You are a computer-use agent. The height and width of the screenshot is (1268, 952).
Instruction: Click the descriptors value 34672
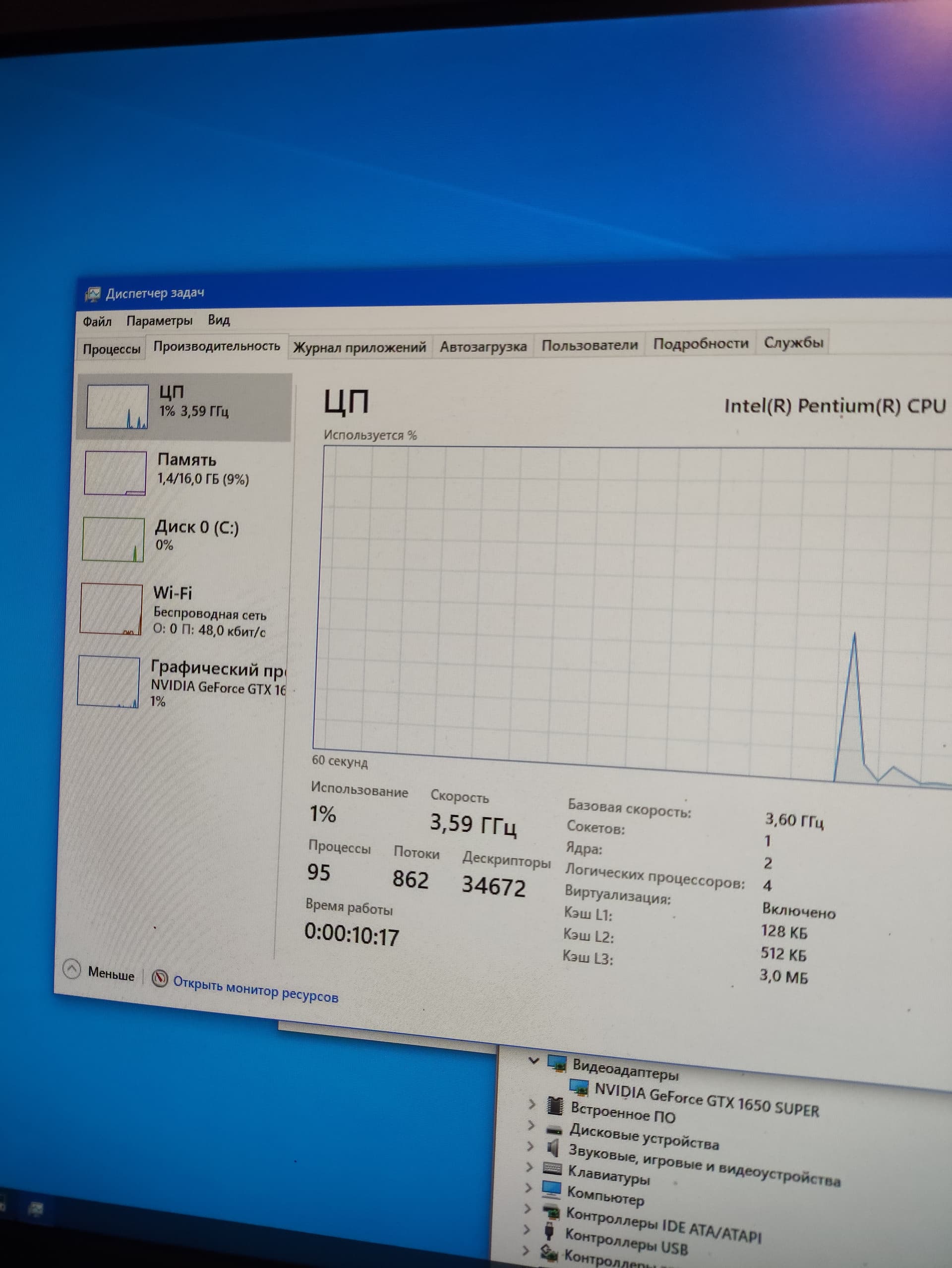point(493,886)
